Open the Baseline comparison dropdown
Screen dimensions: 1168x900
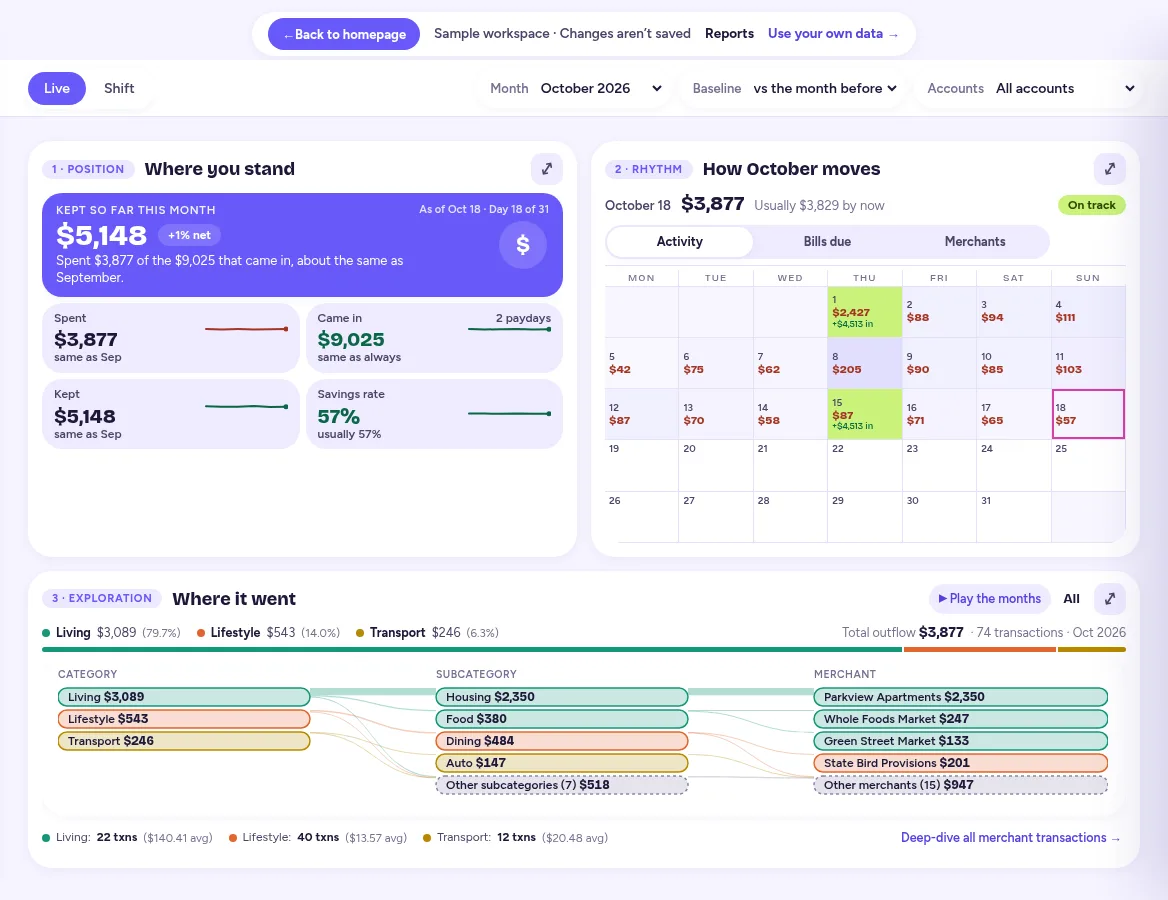coord(794,88)
